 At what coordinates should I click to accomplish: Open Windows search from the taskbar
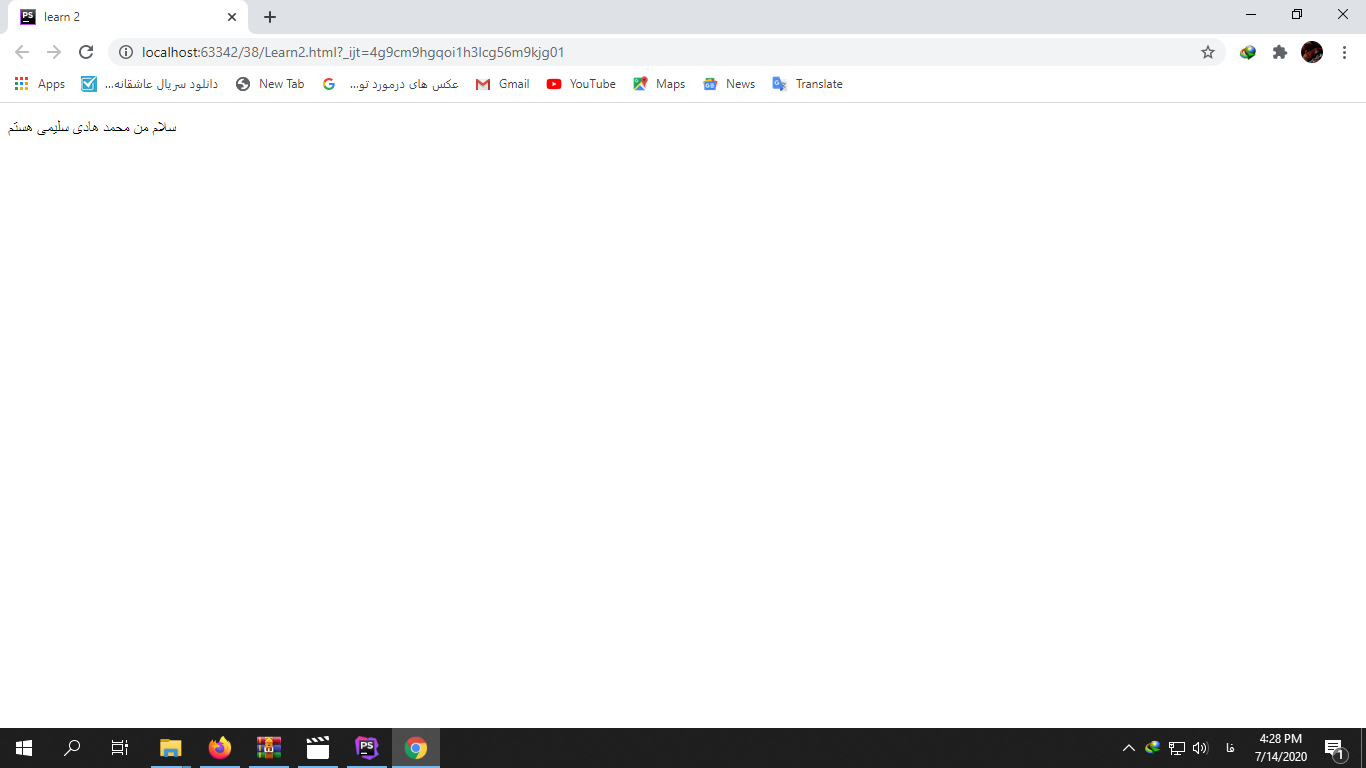coord(72,748)
